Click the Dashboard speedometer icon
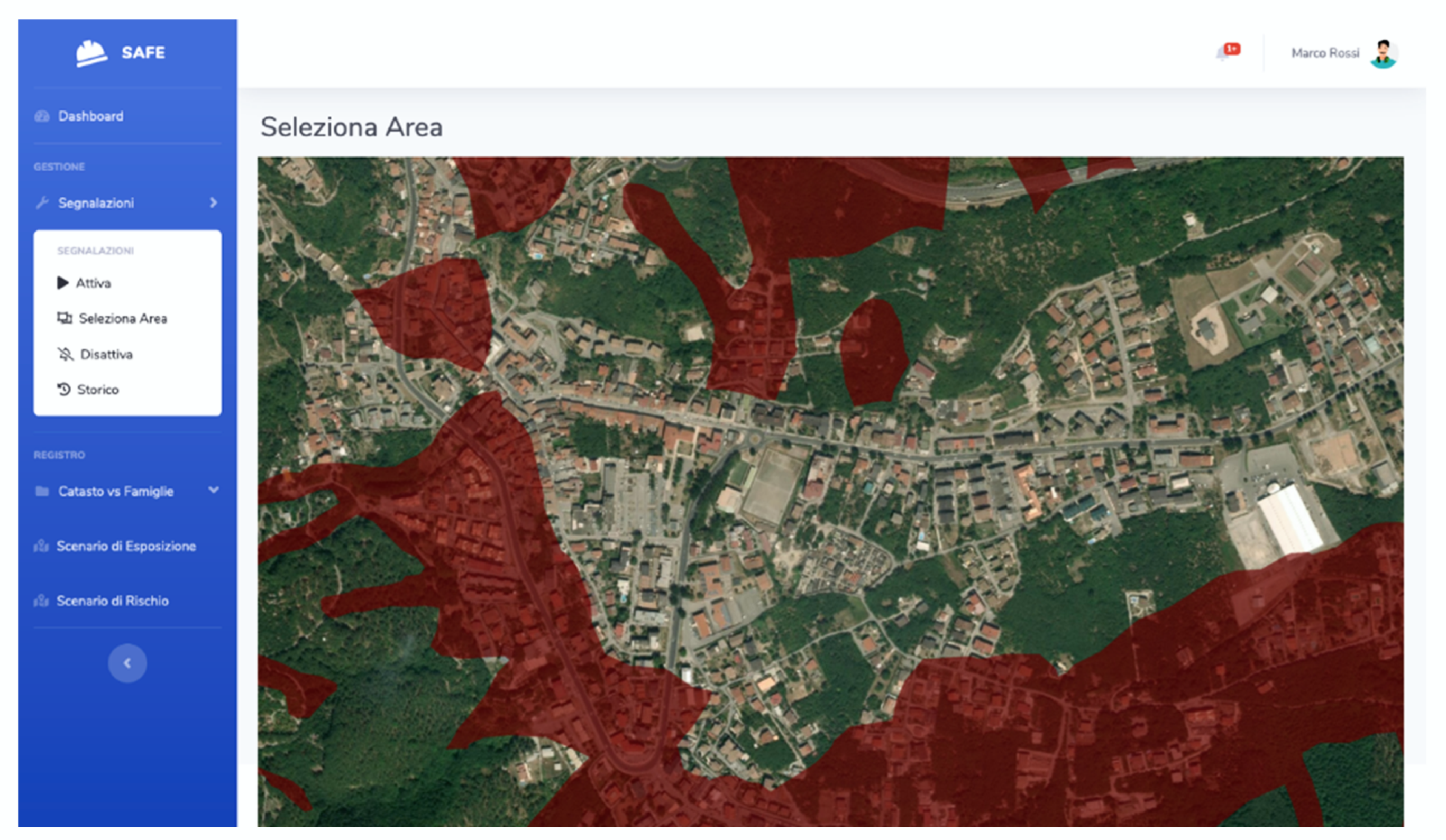 42,116
